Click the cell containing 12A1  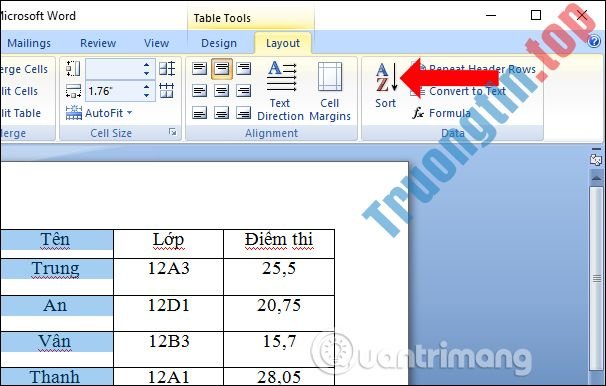[169, 377]
